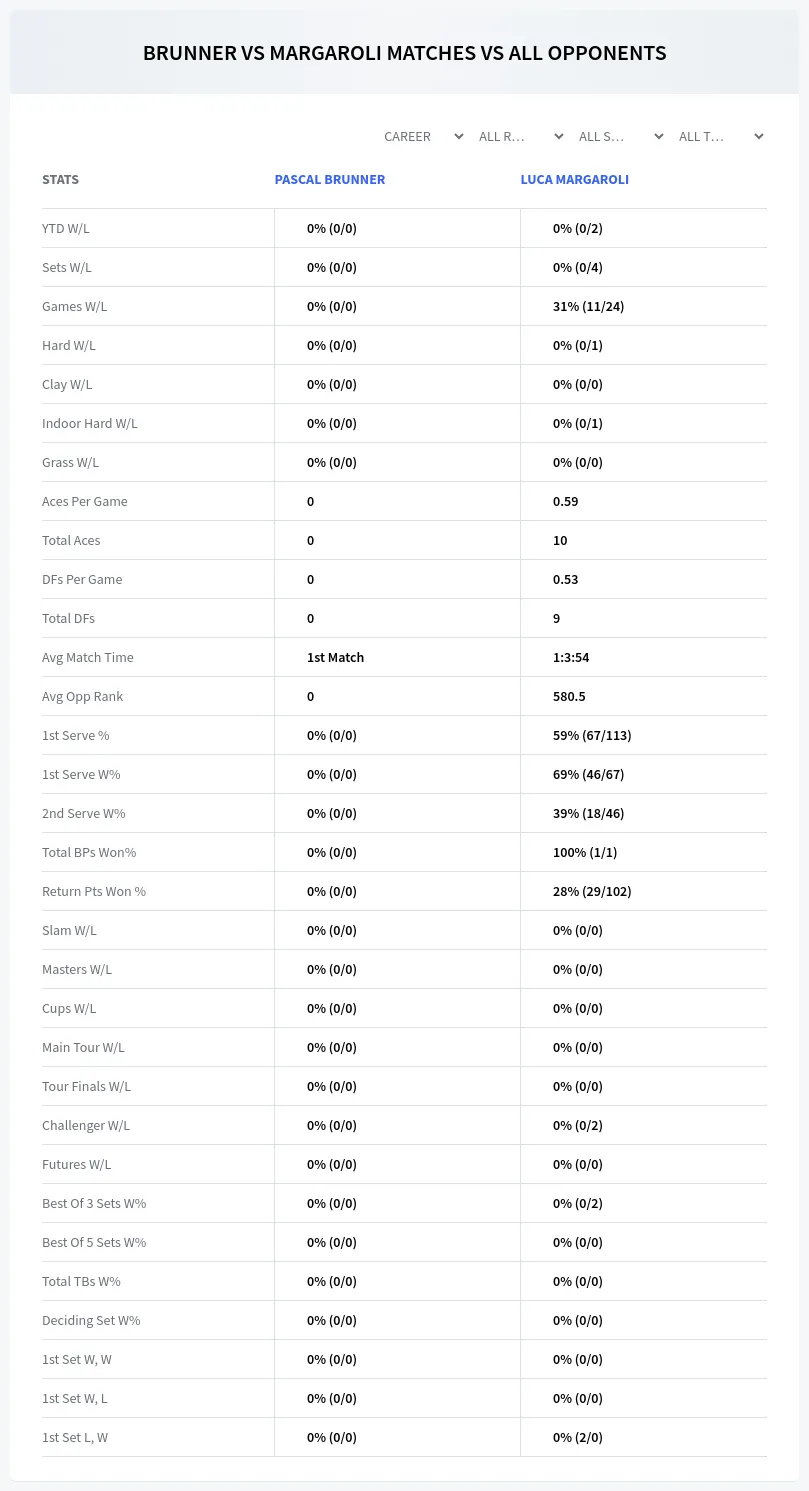Click the 1st Serve % row label

tap(76, 735)
